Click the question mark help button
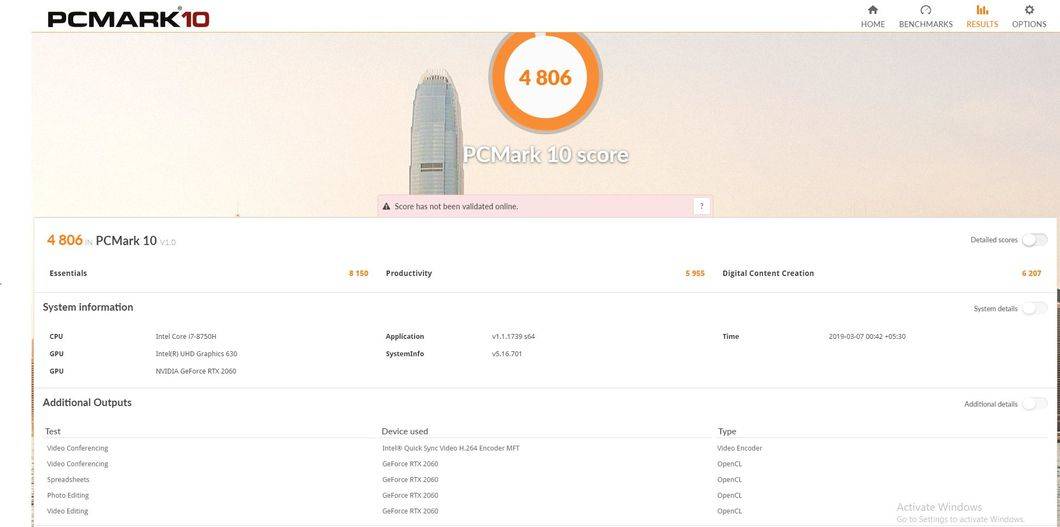The width and height of the screenshot is (1060, 527). pos(702,207)
